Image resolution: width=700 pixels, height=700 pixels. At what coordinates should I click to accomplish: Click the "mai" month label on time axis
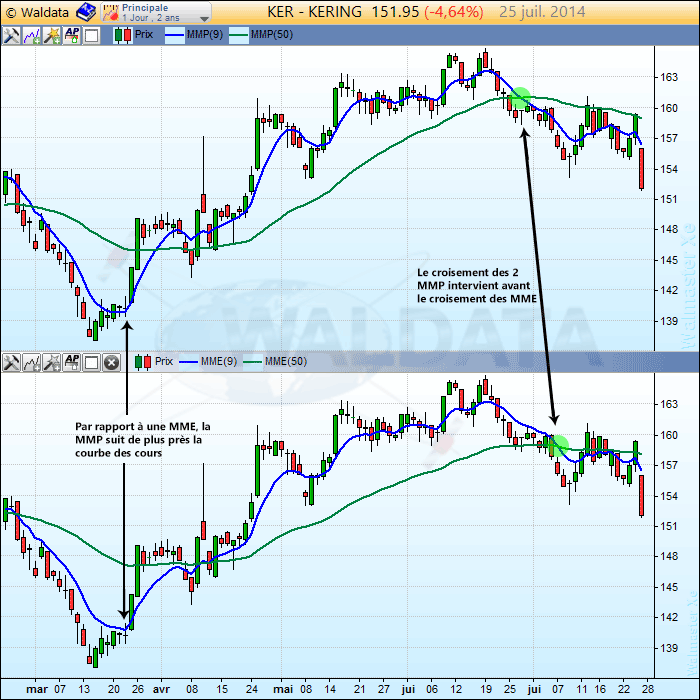[x=283, y=689]
